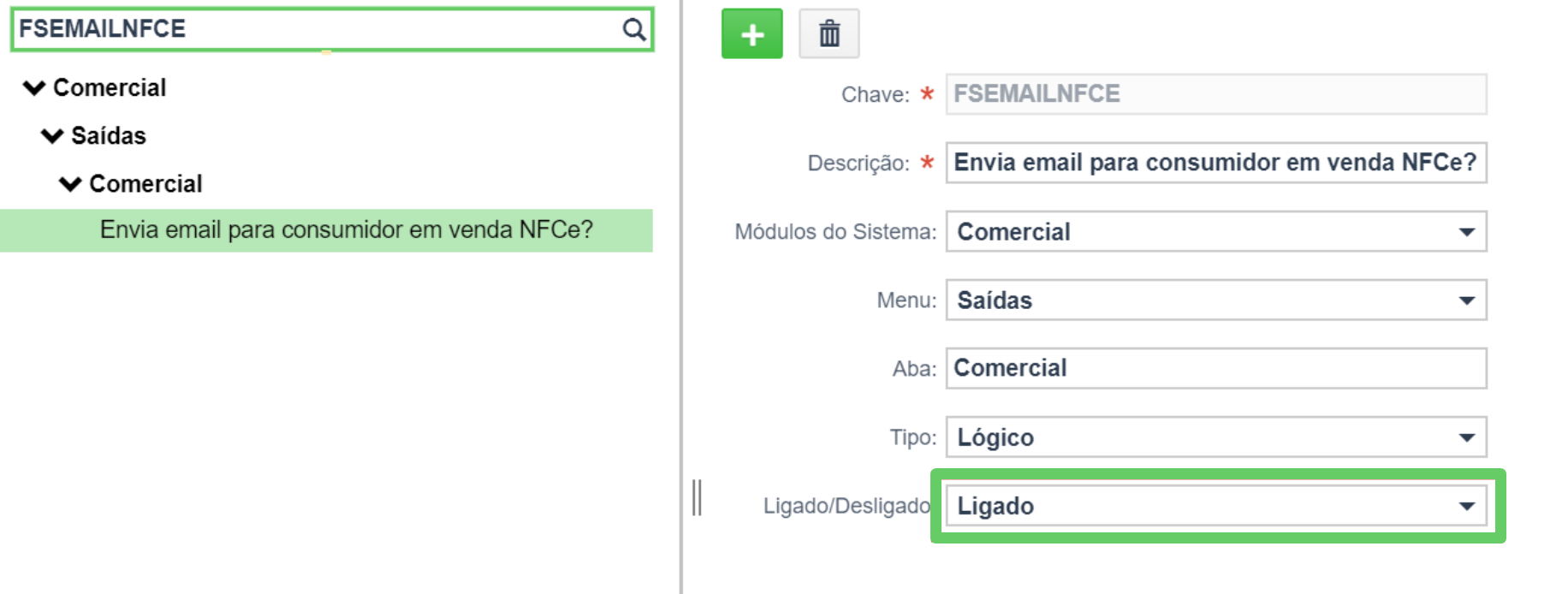Collapse the top-level Comercial tree node
The height and width of the screenshot is (594, 1568).
(x=34, y=87)
